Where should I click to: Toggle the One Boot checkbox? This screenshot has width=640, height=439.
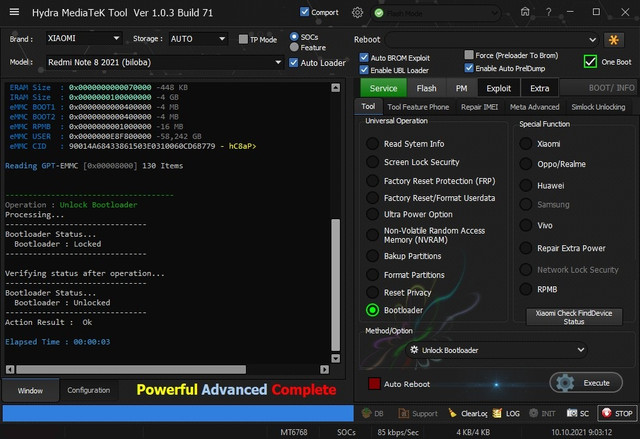pyautogui.click(x=590, y=62)
